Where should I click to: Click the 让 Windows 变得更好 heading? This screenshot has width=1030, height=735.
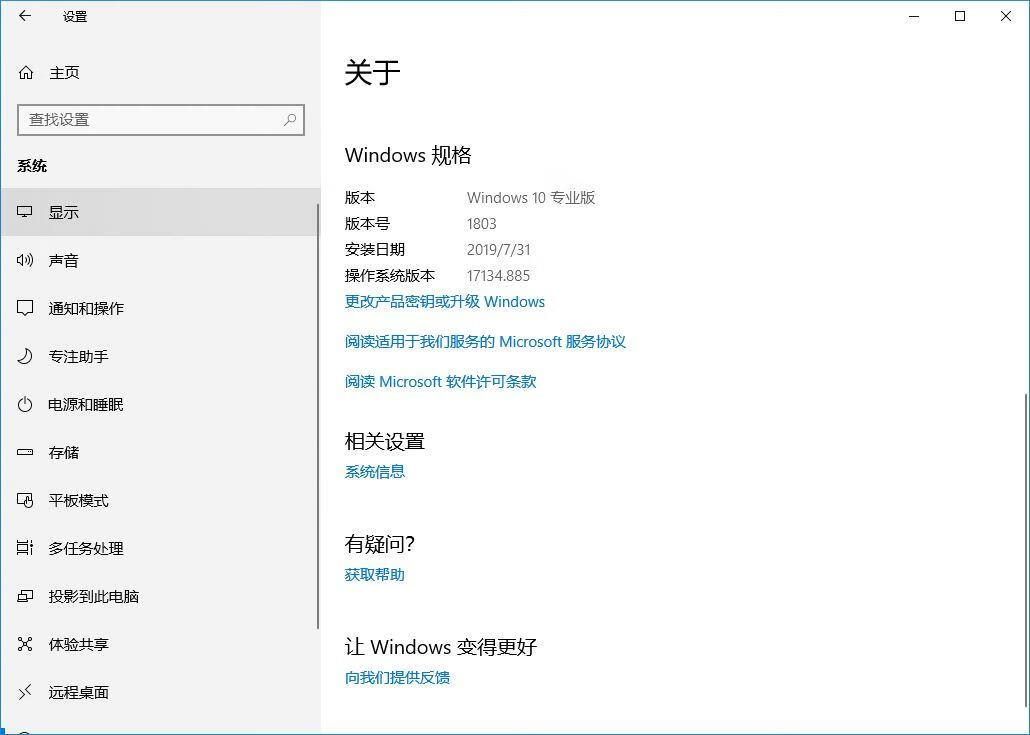(x=441, y=647)
